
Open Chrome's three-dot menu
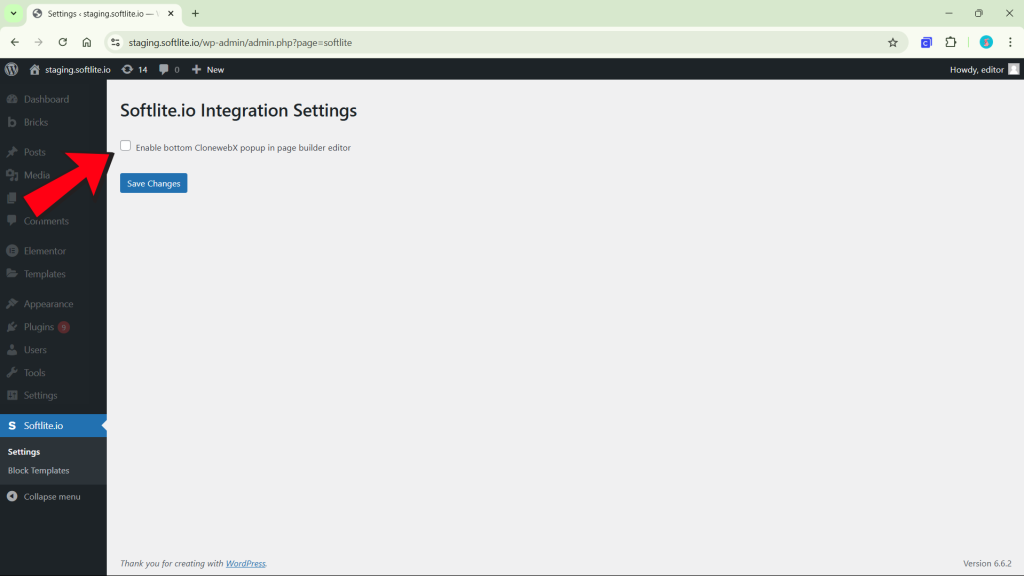pos(1012,42)
